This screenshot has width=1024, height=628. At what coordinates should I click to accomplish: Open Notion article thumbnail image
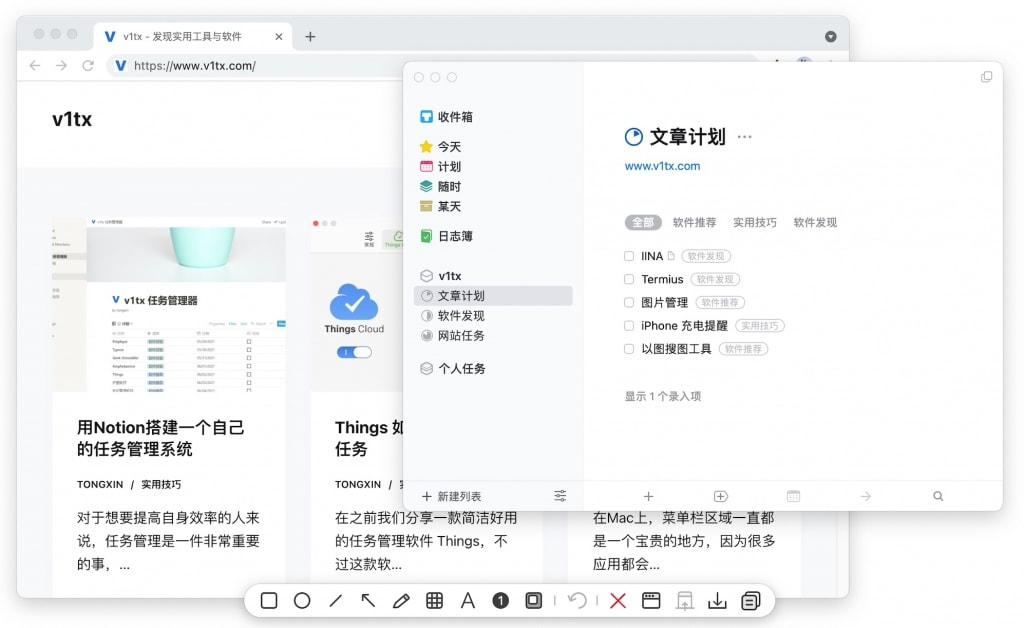(x=168, y=305)
